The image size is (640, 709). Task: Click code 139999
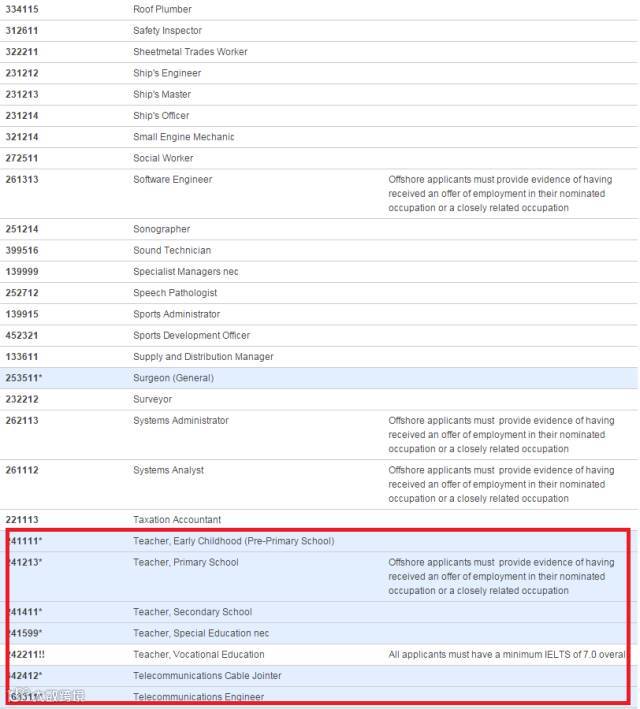tap(22, 271)
